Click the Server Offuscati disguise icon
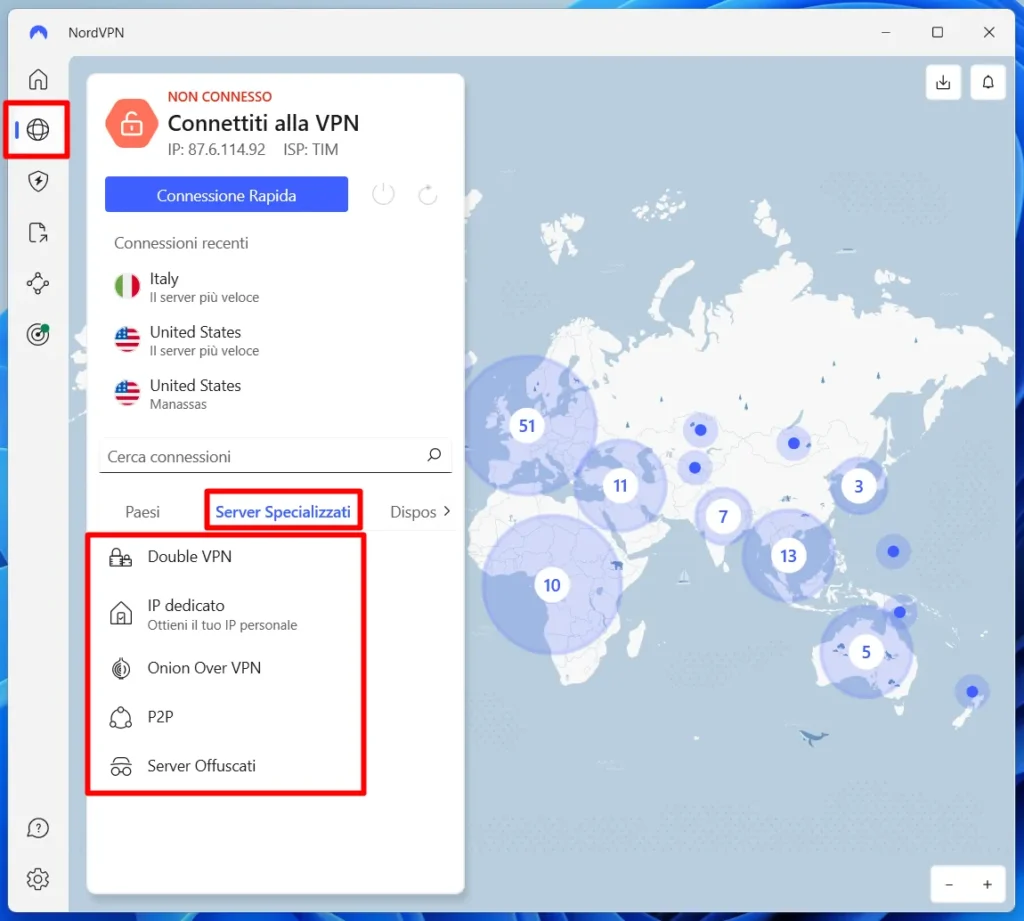 pyautogui.click(x=121, y=766)
